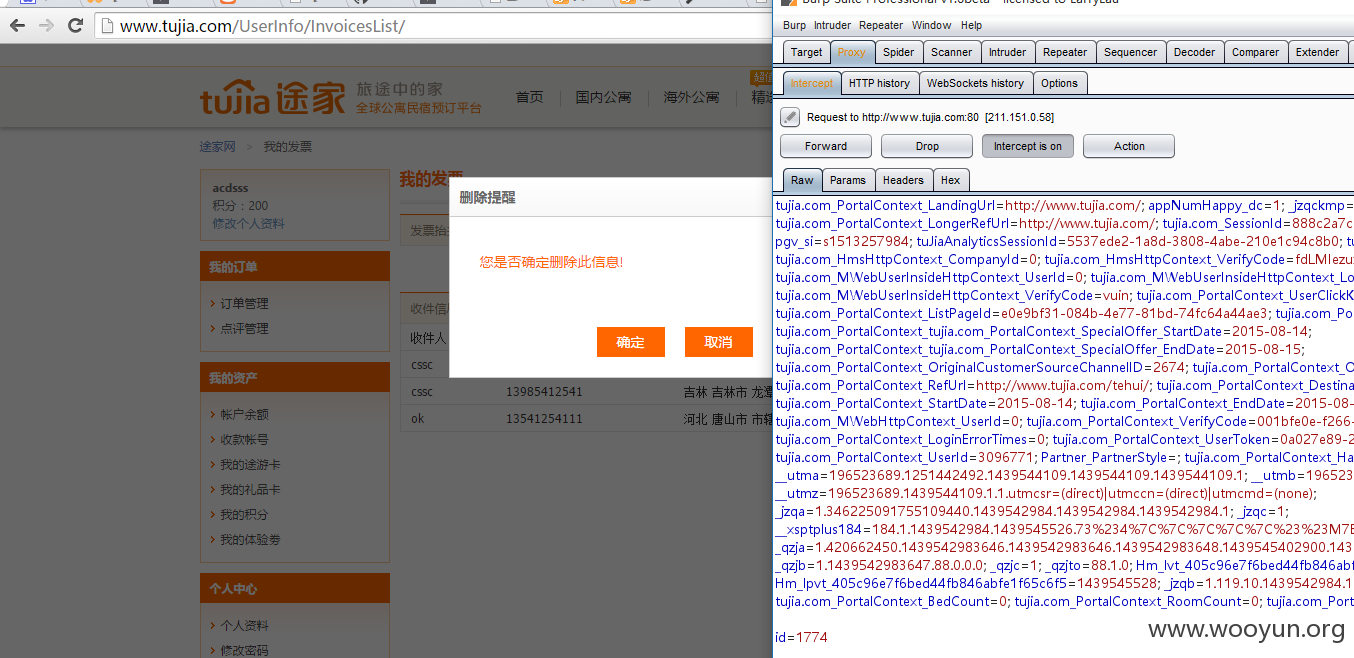Switch to the Scanner tab
1354x658 pixels.
click(951, 52)
